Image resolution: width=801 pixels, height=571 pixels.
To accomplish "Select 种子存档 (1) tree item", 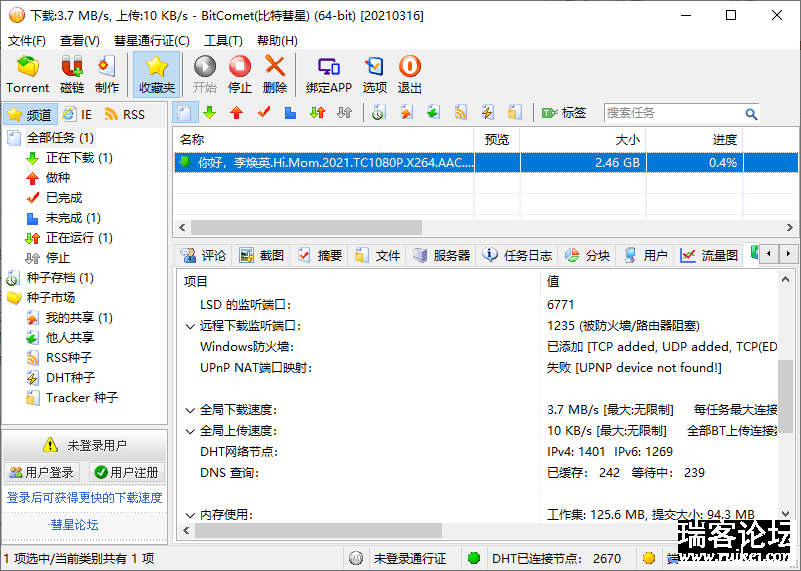I will pyautogui.click(x=60, y=278).
